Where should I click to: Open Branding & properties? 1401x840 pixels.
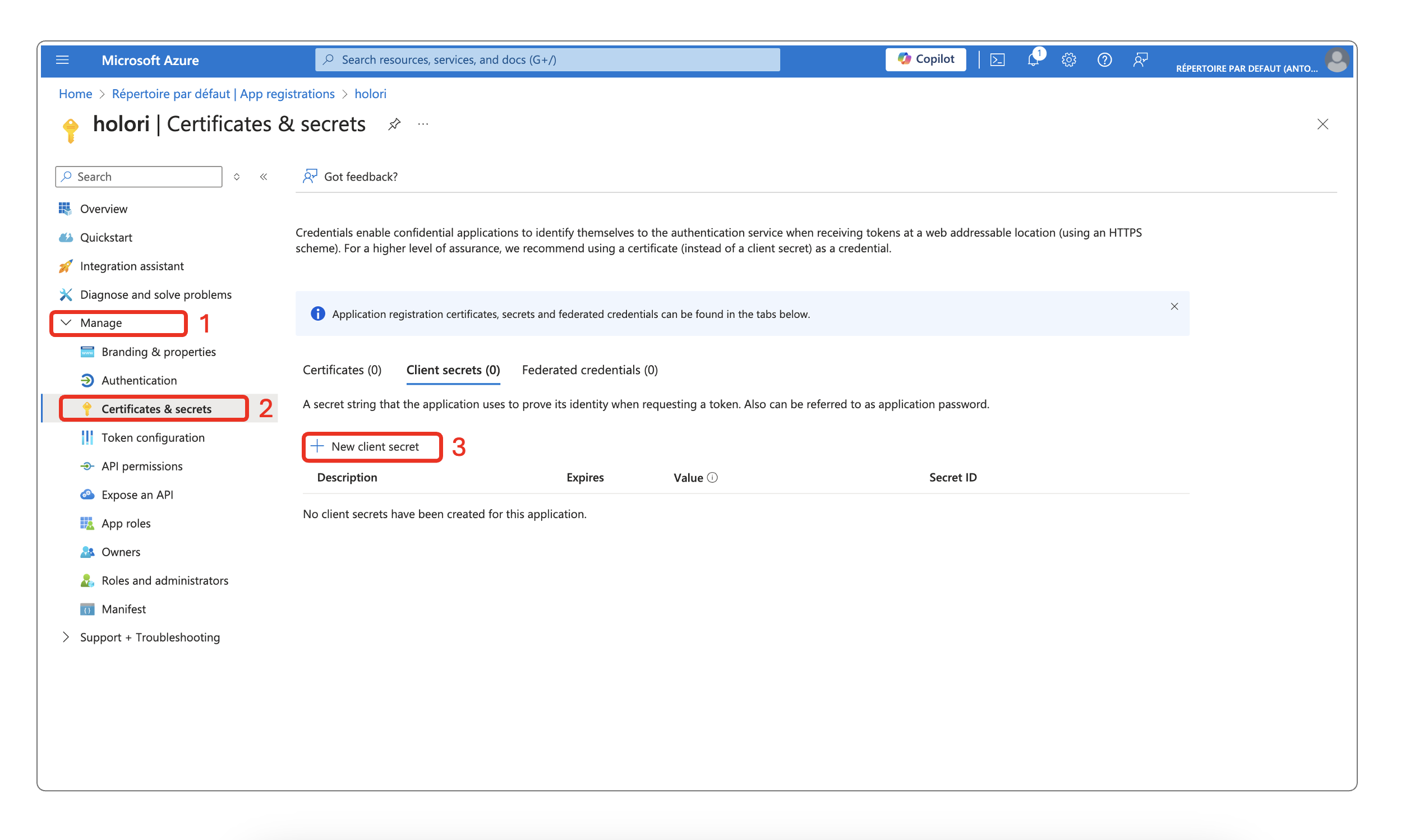click(x=159, y=352)
